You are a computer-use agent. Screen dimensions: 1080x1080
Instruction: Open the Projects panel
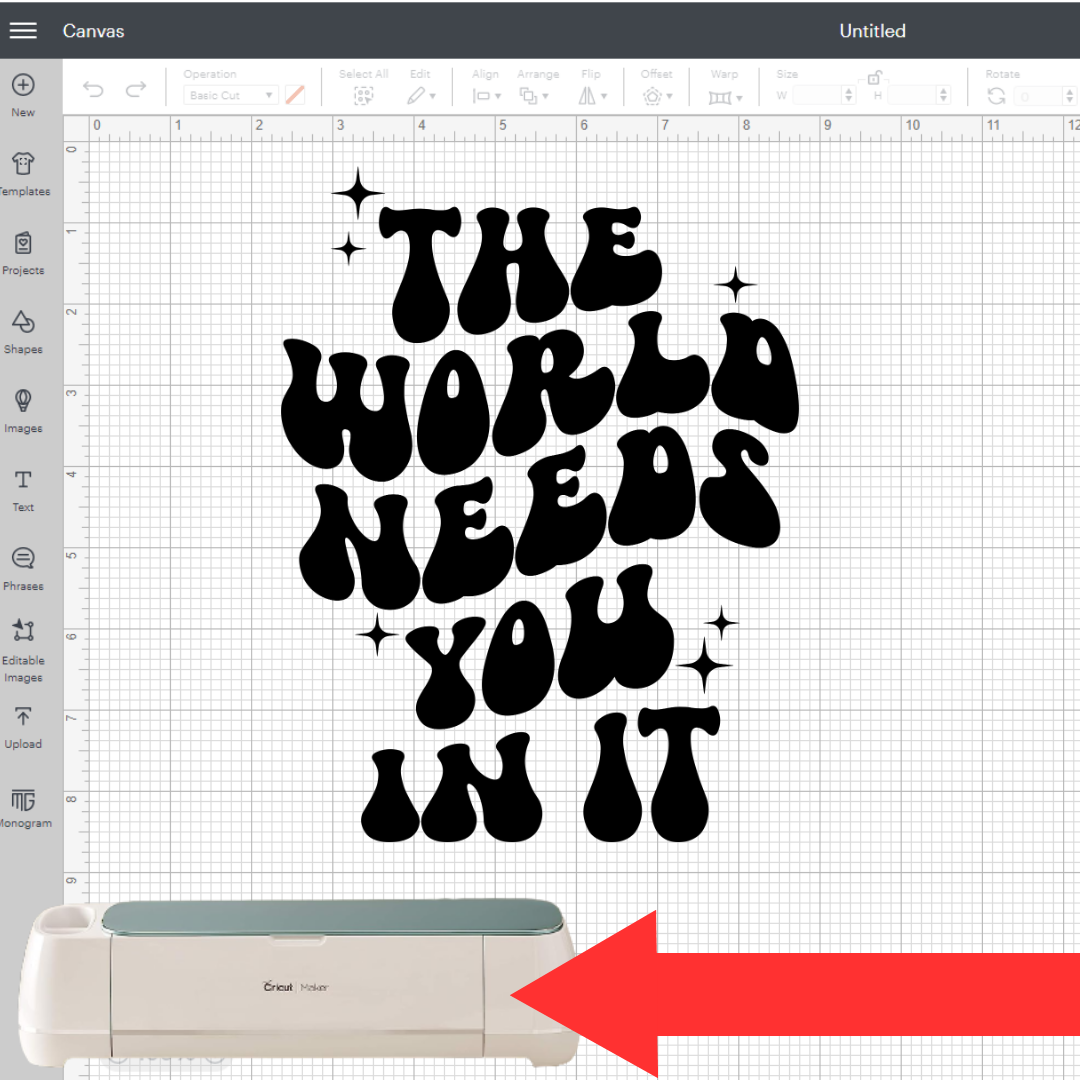point(23,253)
